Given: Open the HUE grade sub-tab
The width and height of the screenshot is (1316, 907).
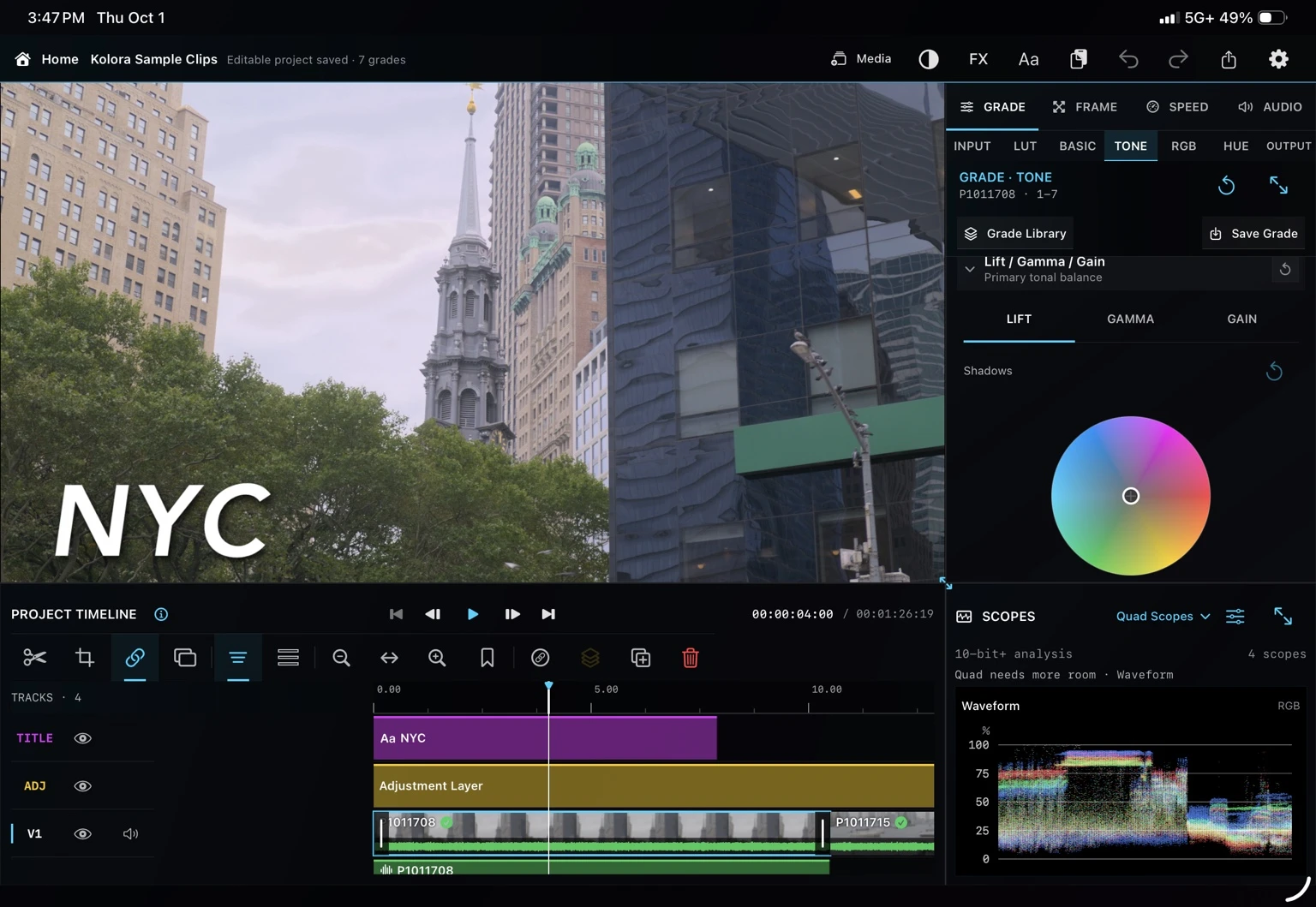Looking at the screenshot, I should [x=1235, y=146].
